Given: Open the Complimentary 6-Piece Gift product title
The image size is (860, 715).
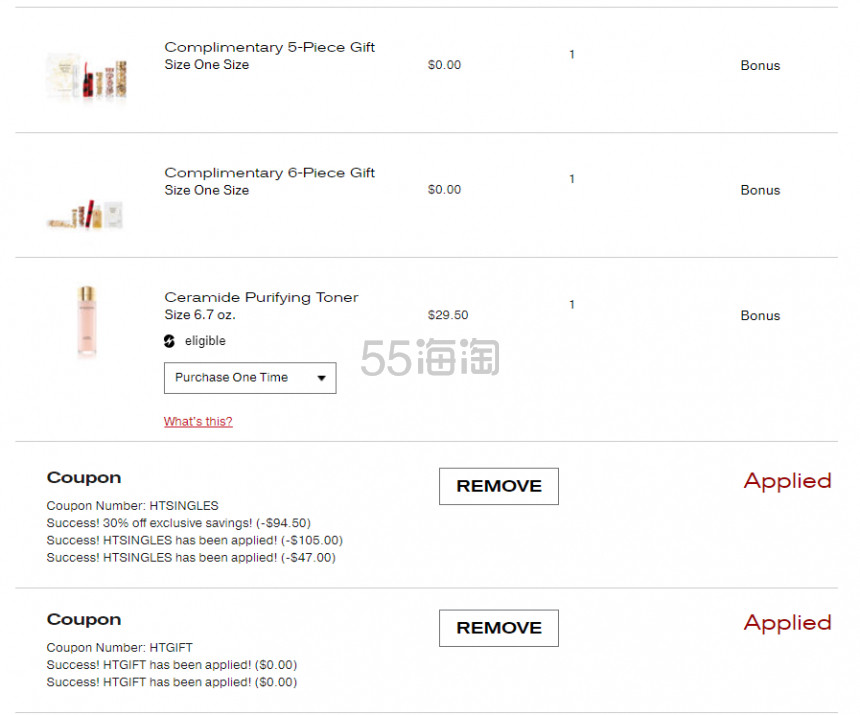Looking at the screenshot, I should (269, 173).
